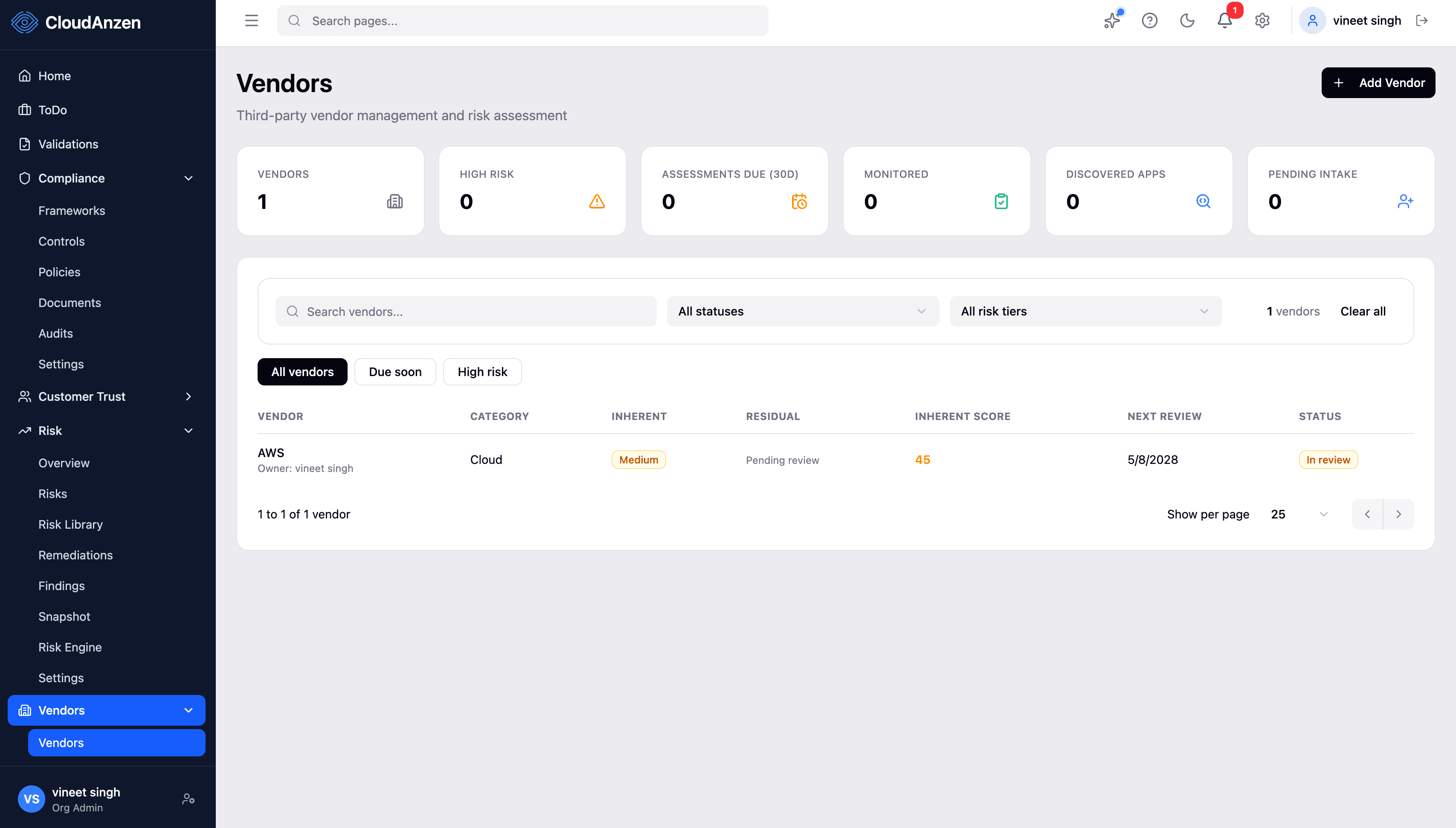Go to next page arrow

(1398, 514)
